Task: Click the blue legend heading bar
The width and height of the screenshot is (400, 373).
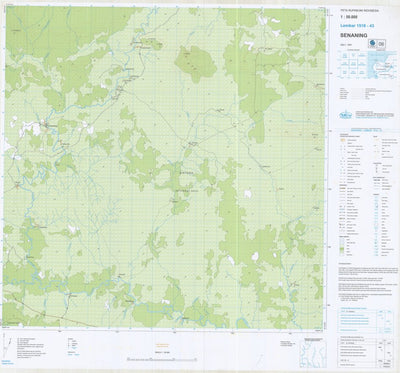Action: coord(365,129)
